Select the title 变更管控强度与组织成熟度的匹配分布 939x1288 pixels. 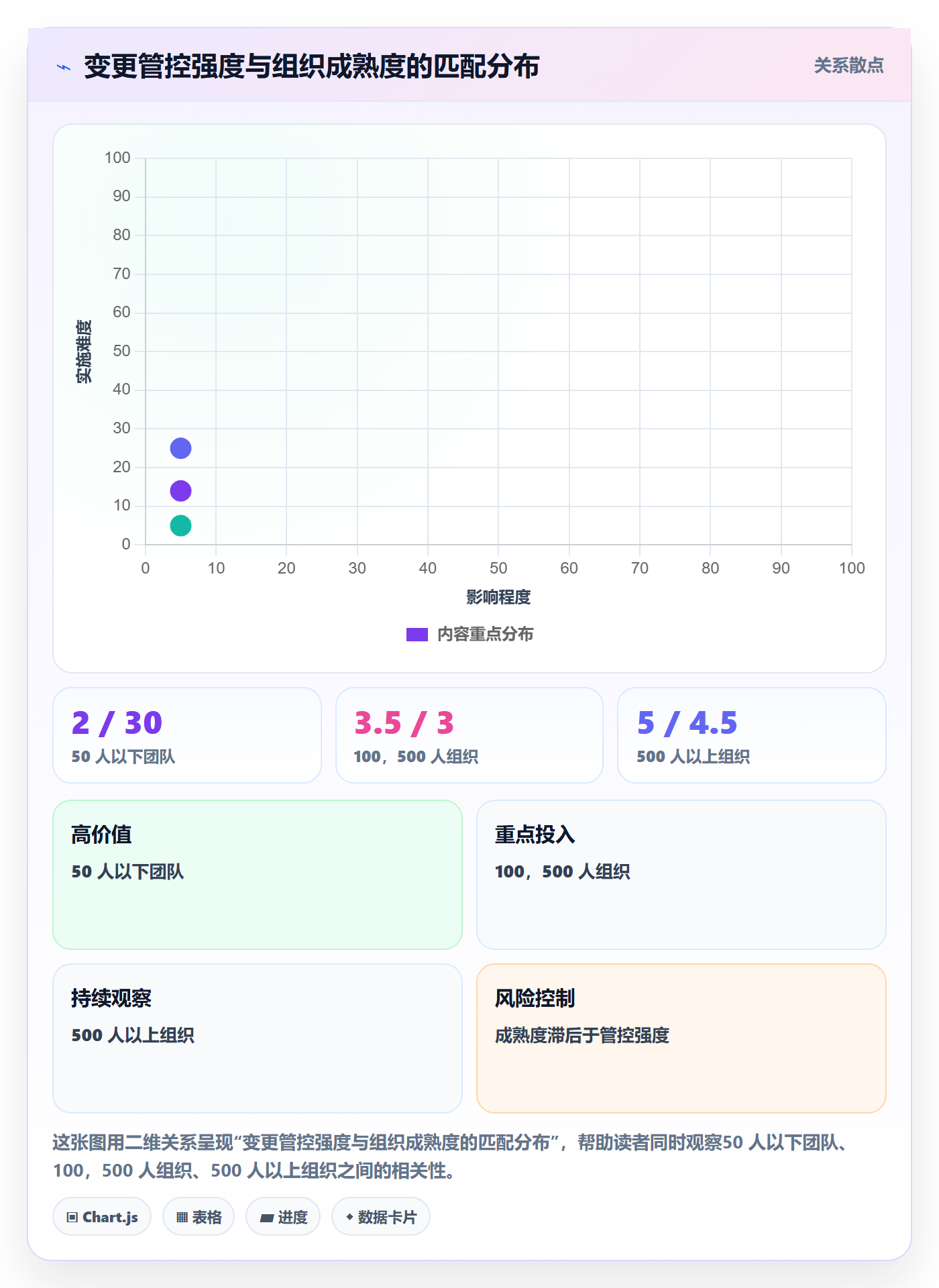312,66
